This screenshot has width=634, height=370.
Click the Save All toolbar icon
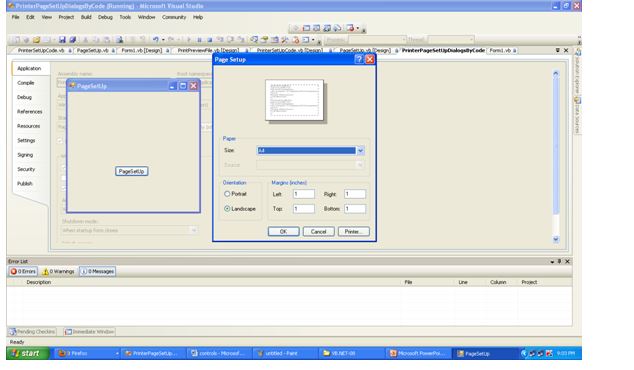73,40
